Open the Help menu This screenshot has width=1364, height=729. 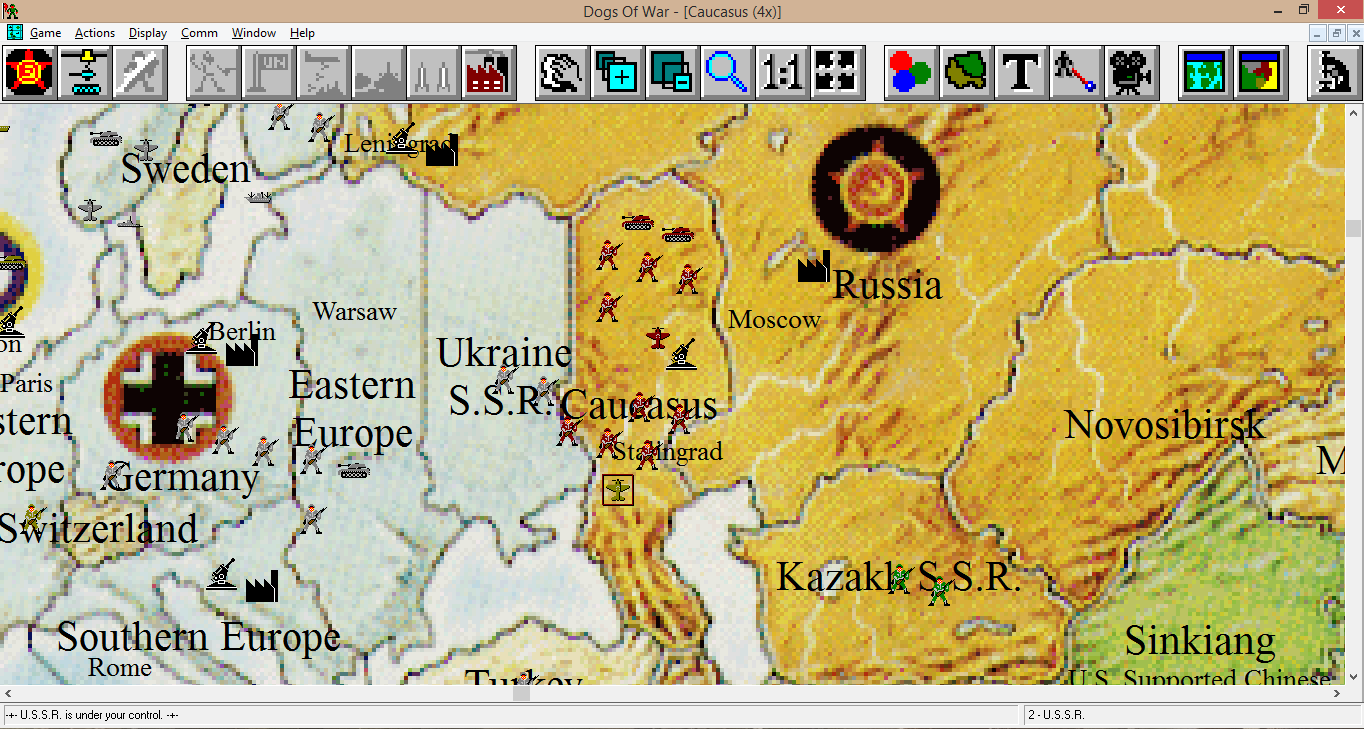[302, 33]
